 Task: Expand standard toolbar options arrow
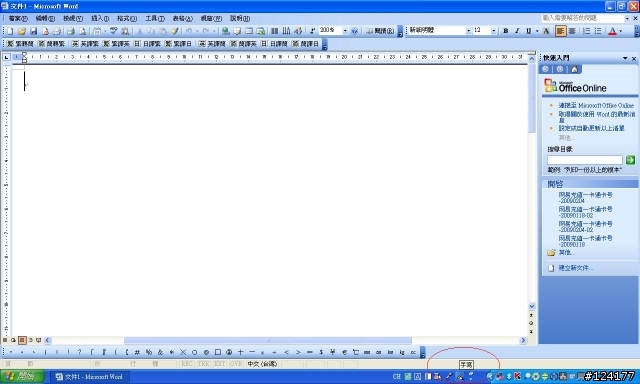400,32
